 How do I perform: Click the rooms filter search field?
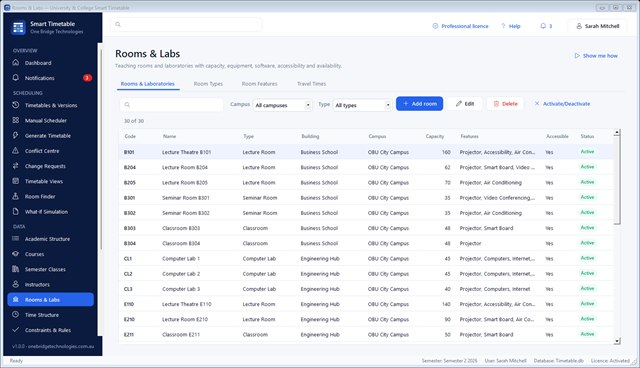171,105
